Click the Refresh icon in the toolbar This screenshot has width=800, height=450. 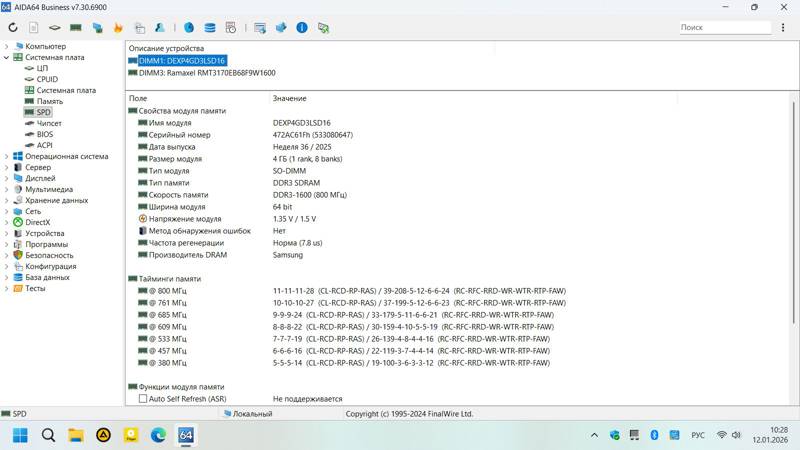click(x=13, y=28)
